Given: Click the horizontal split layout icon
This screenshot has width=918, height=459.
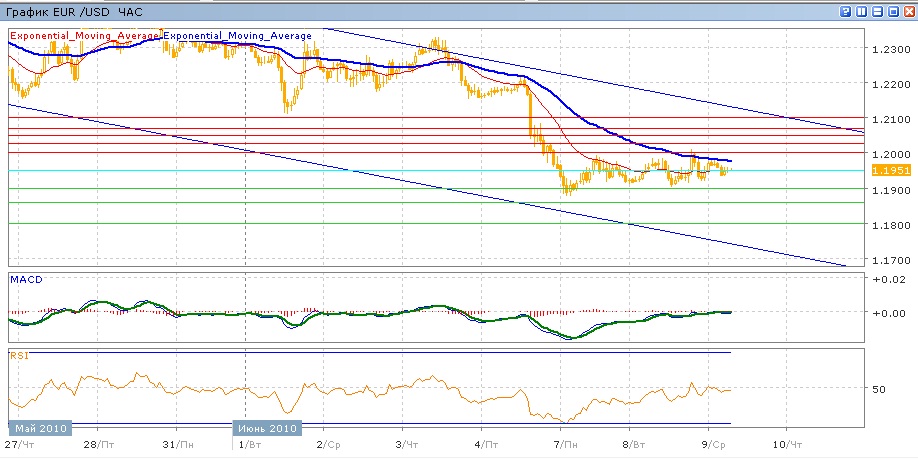Looking at the screenshot, I should coord(877,11).
